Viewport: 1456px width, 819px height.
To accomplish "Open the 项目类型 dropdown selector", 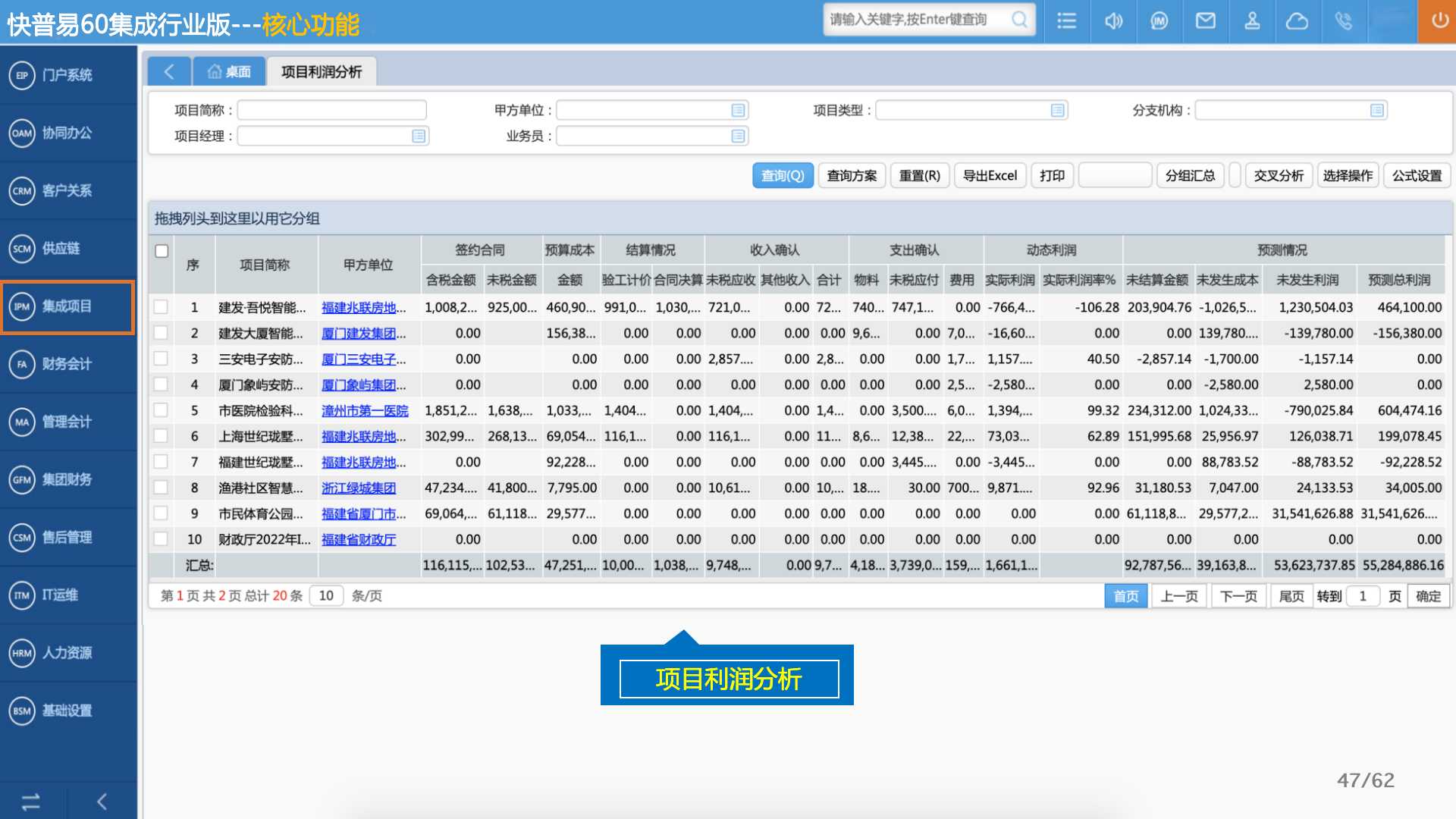I will point(1057,111).
